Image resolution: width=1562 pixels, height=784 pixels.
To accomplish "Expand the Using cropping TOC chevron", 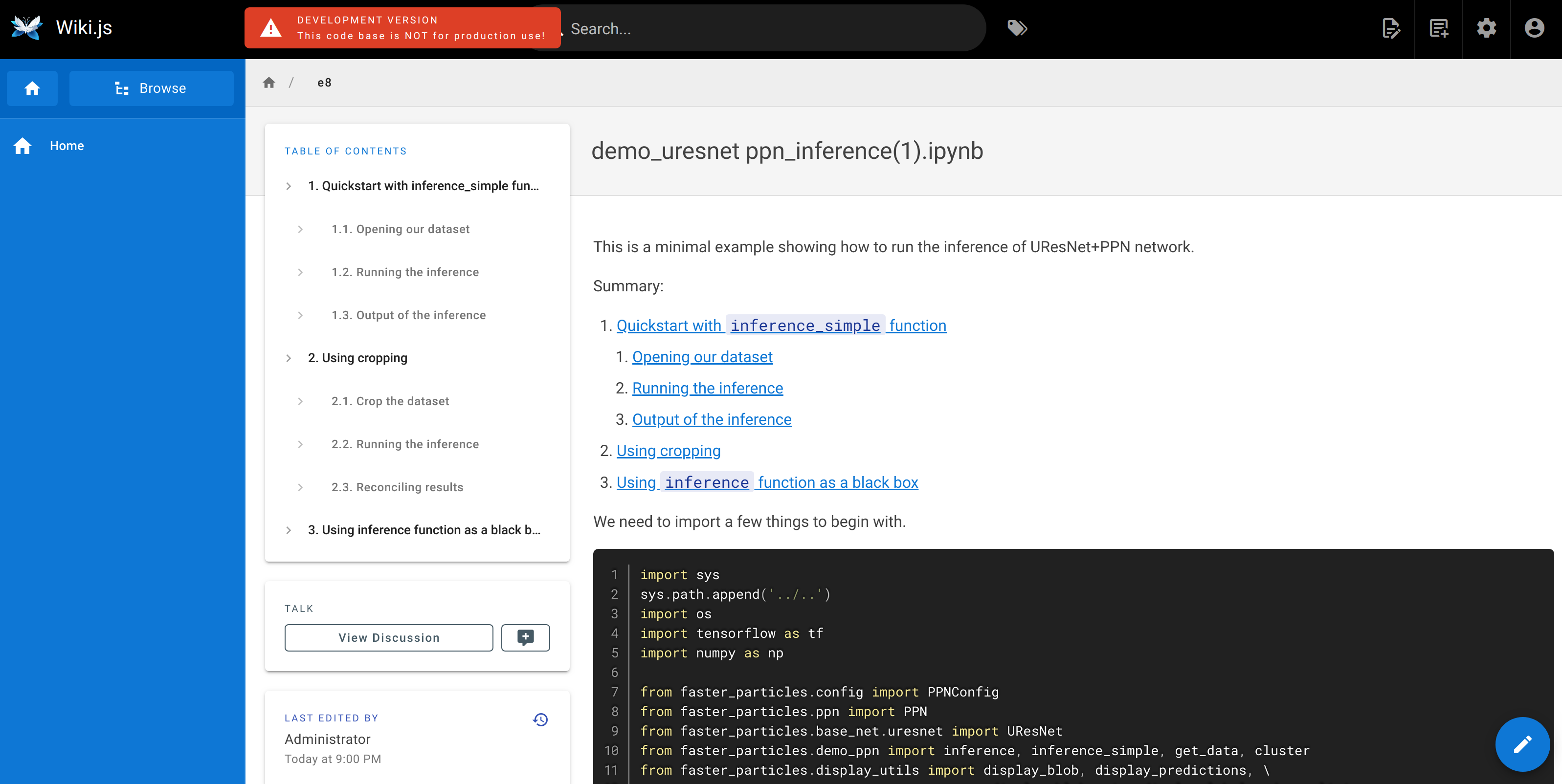I will (x=289, y=358).
